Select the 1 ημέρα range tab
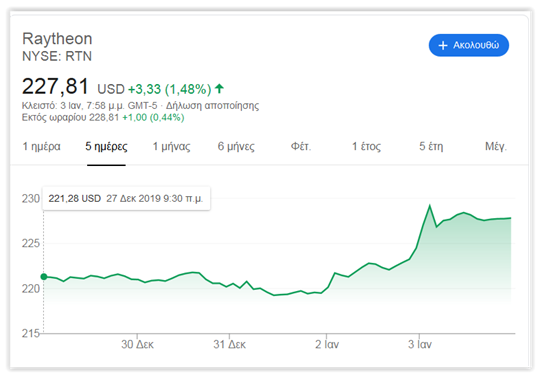 coord(41,147)
